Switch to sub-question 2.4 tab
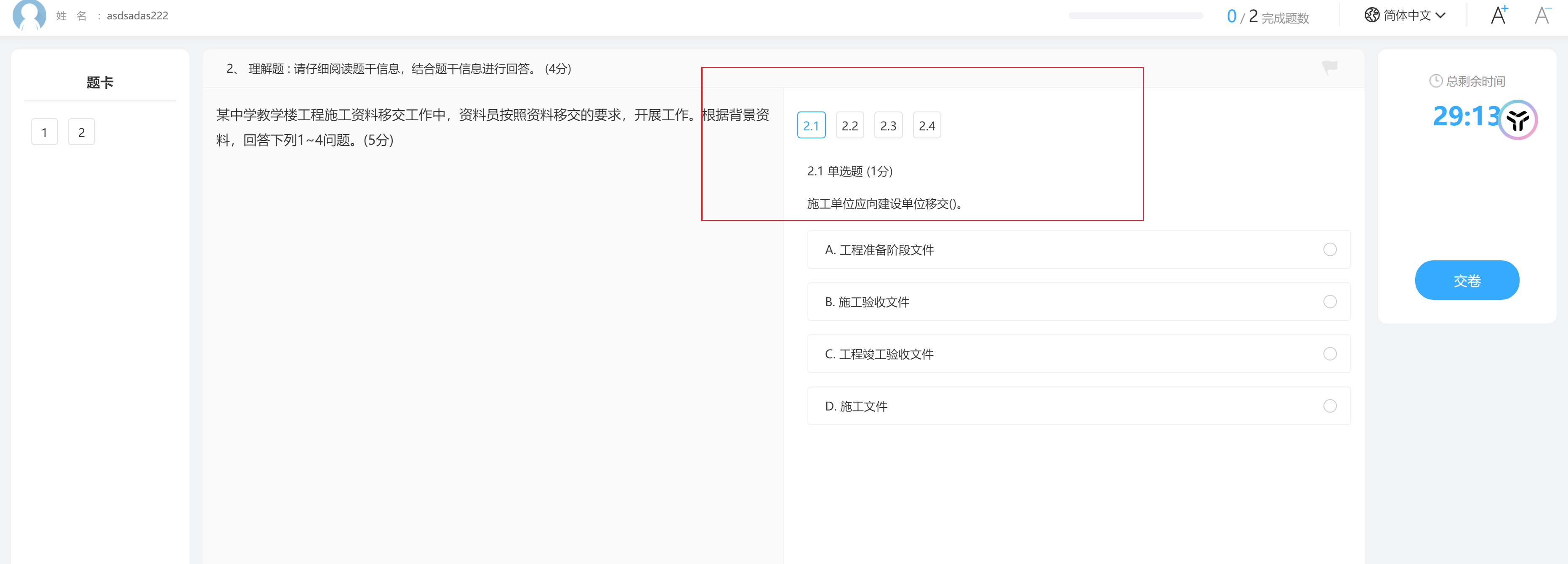Image resolution: width=1568 pixels, height=564 pixels. [927, 125]
